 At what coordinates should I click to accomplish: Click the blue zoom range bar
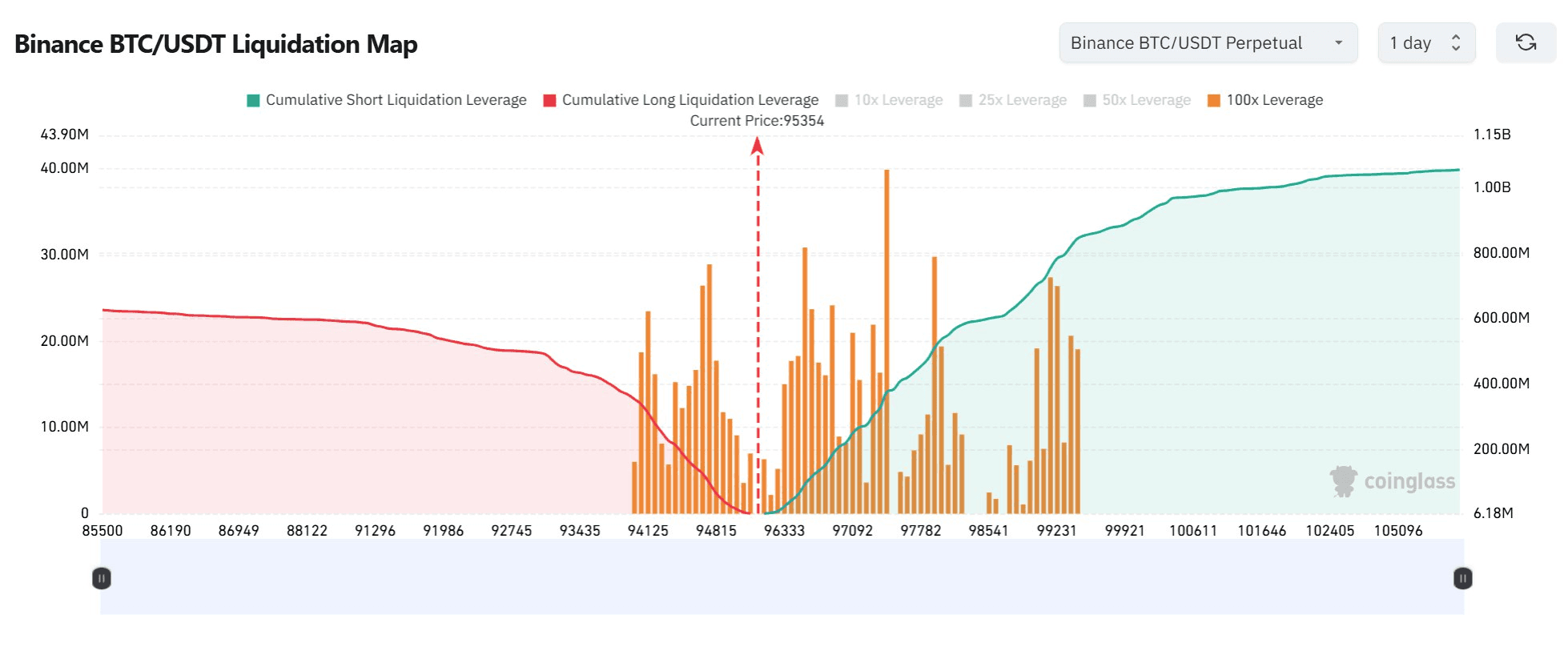[782, 577]
